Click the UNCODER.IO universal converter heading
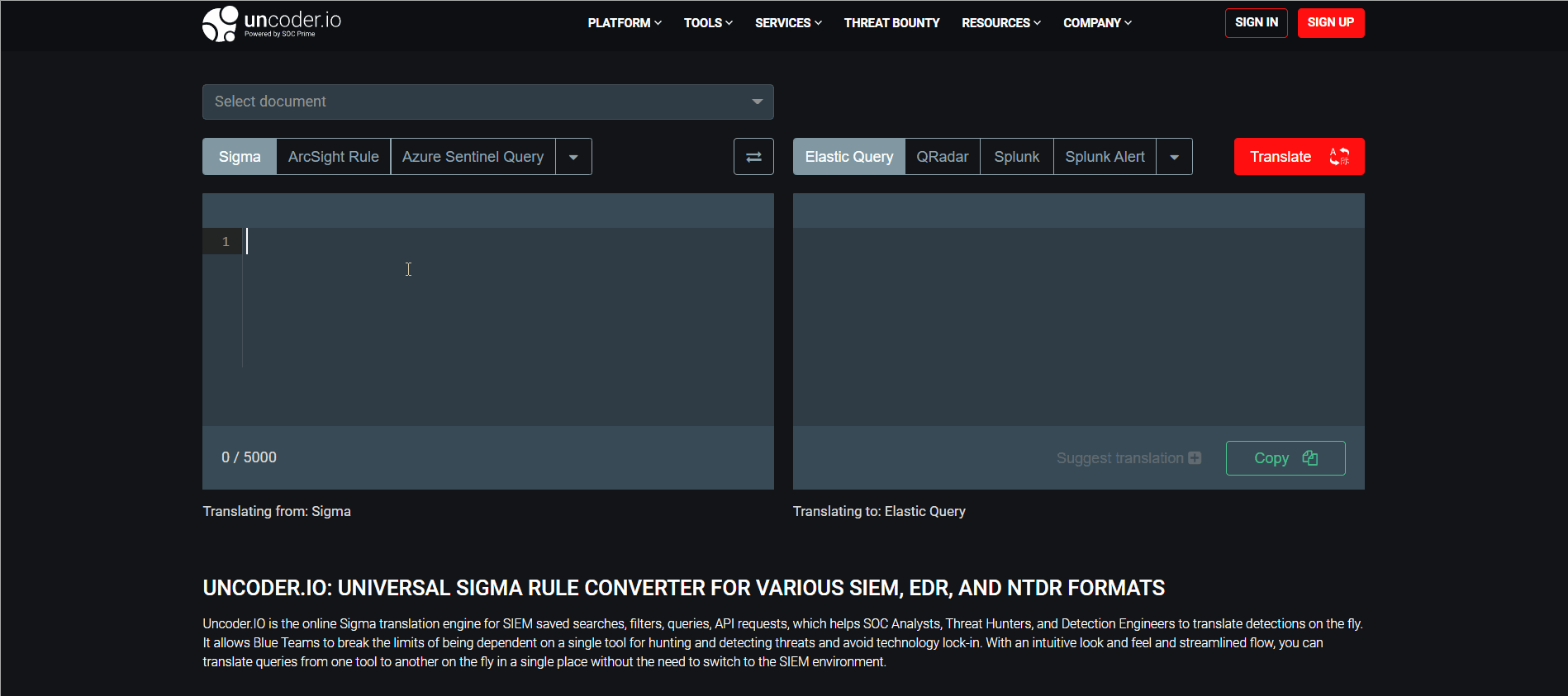Screen dimensions: 1568x696 pos(683,588)
